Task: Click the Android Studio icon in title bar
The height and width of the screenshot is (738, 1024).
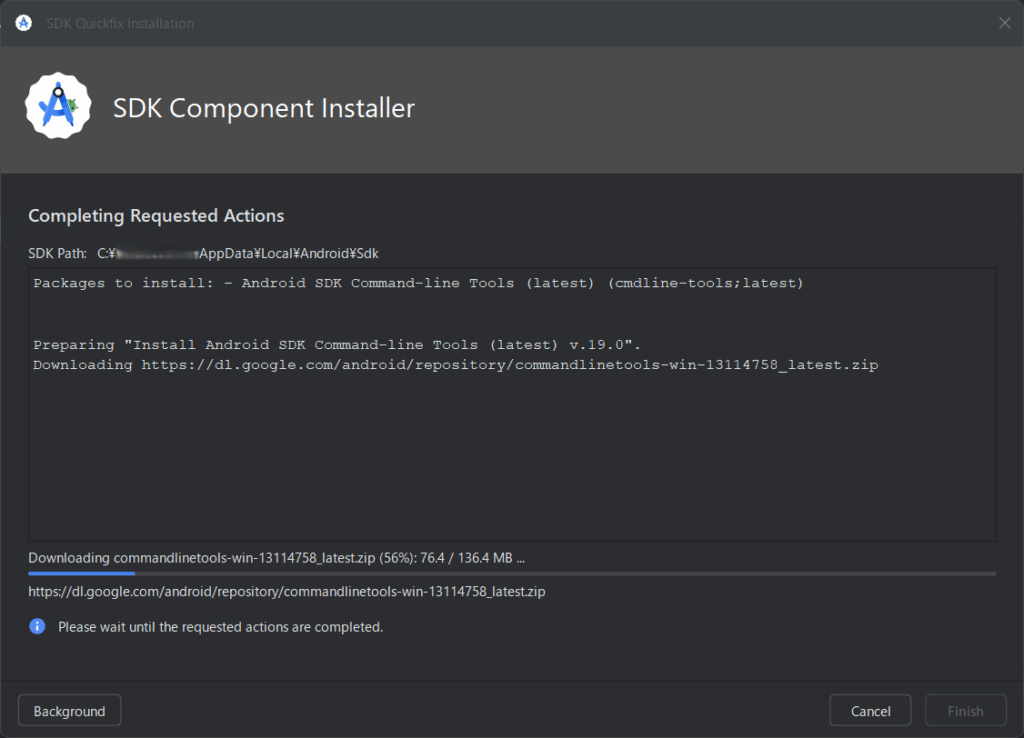Action: [x=23, y=23]
